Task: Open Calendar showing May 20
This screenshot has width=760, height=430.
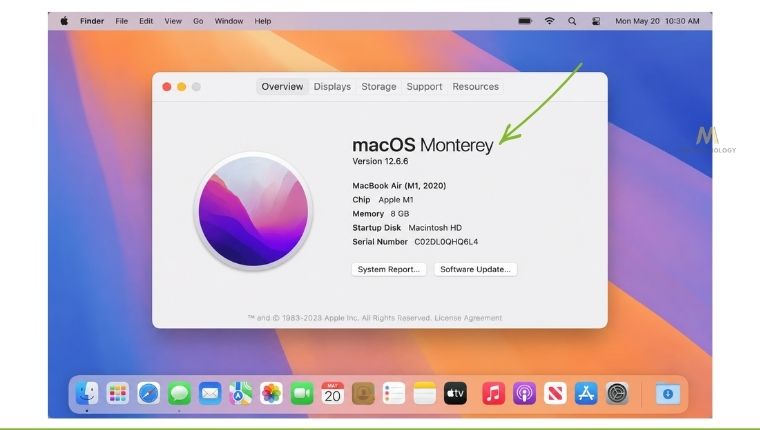Action: tap(332, 393)
